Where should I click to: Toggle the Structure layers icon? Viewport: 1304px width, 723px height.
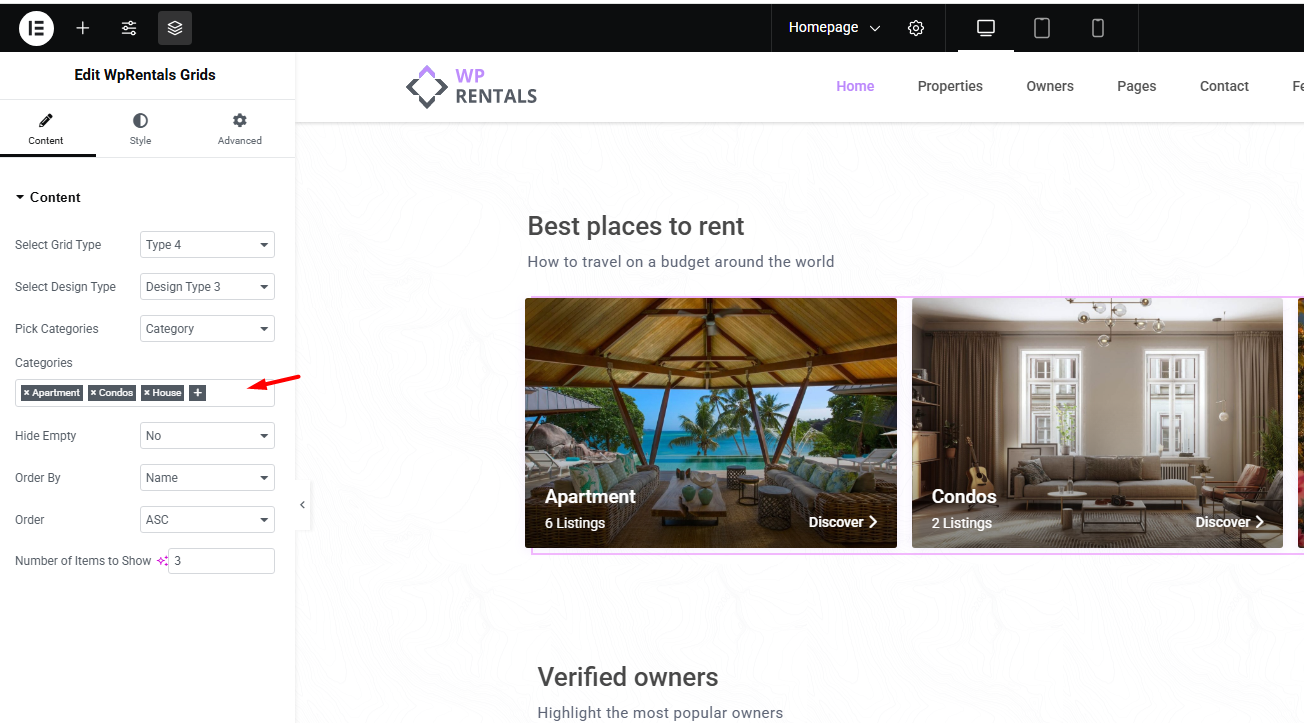[x=175, y=28]
